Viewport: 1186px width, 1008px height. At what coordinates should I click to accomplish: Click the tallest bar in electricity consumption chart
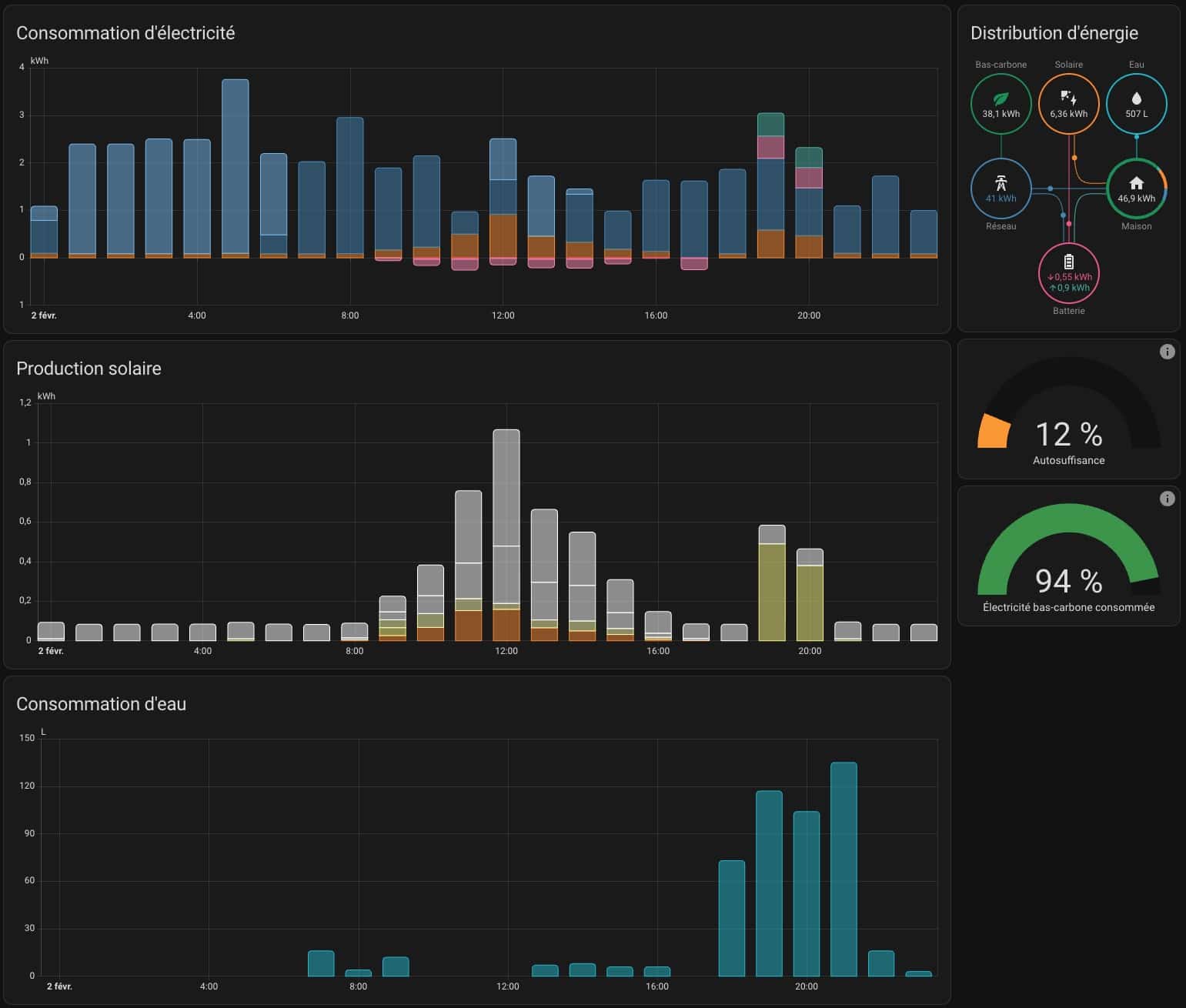pos(235,165)
